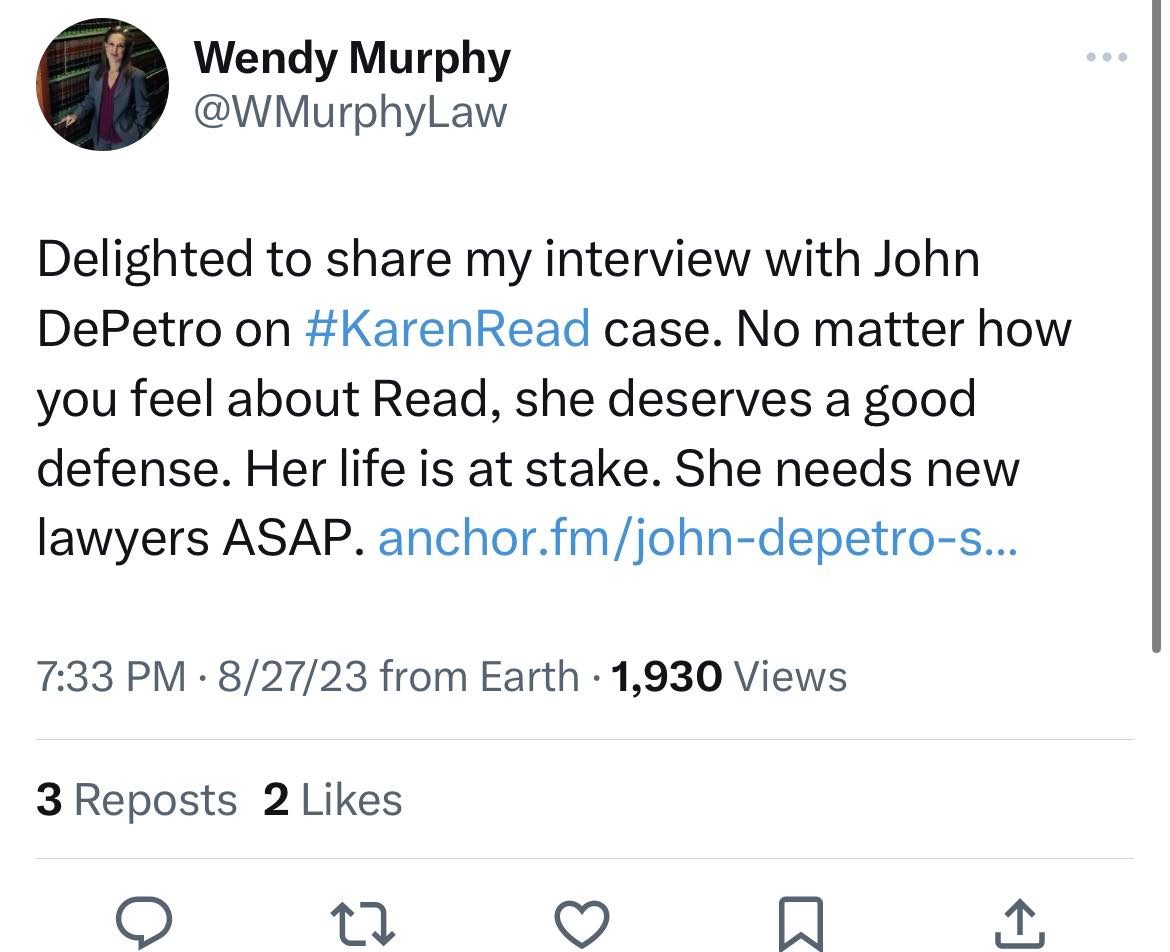
Task: Repost this tweet using the arrows icon
Action: click(363, 922)
